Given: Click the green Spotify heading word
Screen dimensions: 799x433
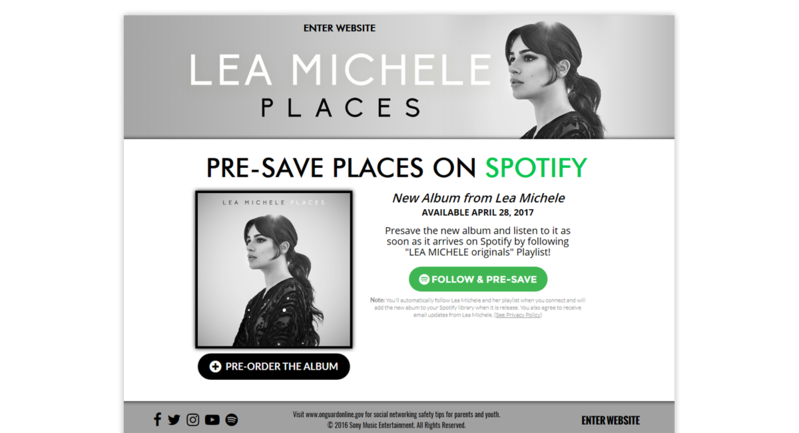Looking at the screenshot, I should click(x=536, y=168).
